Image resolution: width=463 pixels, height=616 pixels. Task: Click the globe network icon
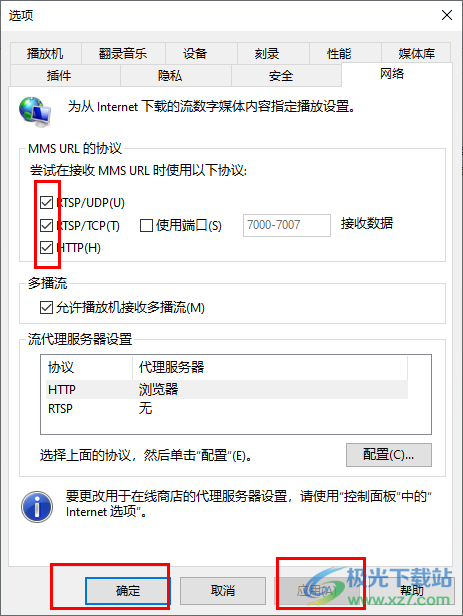[x=35, y=112]
